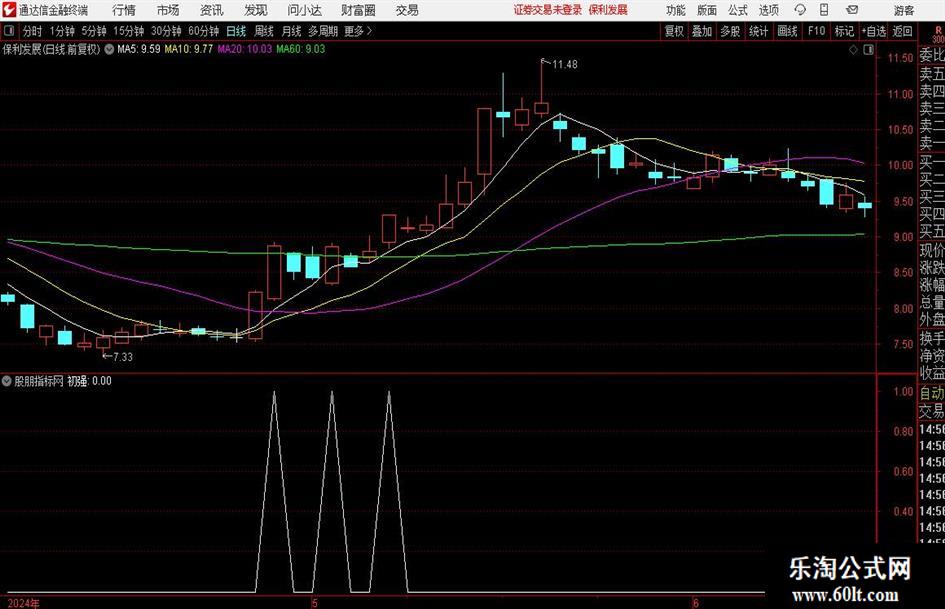This screenshot has height=609, width=945.
Task: Click the 返回 back button
Action: pos(902,31)
